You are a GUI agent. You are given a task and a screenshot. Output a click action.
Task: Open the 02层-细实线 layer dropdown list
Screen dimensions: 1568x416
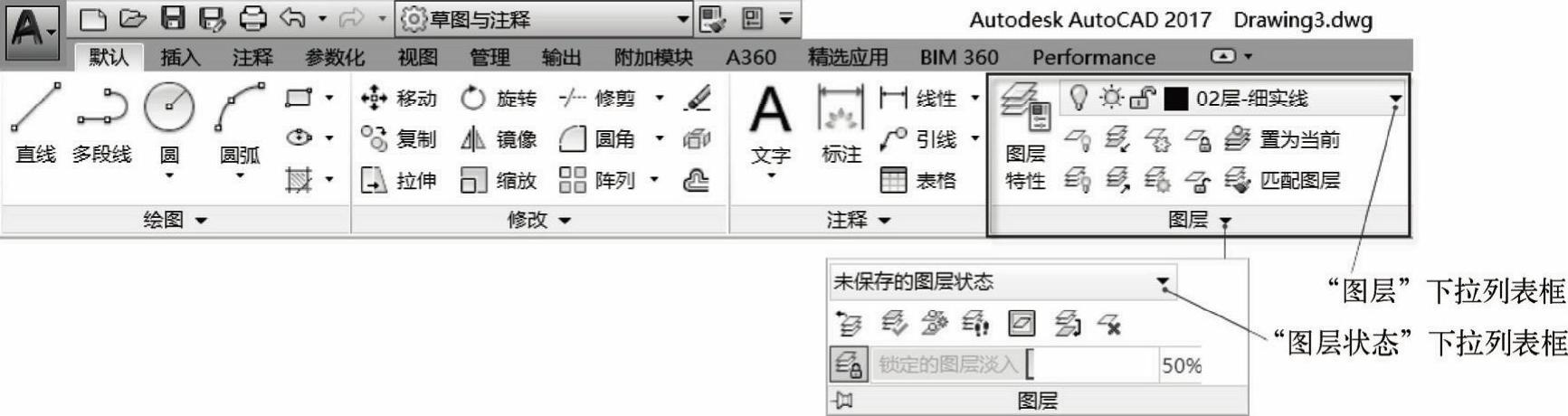tap(1395, 99)
